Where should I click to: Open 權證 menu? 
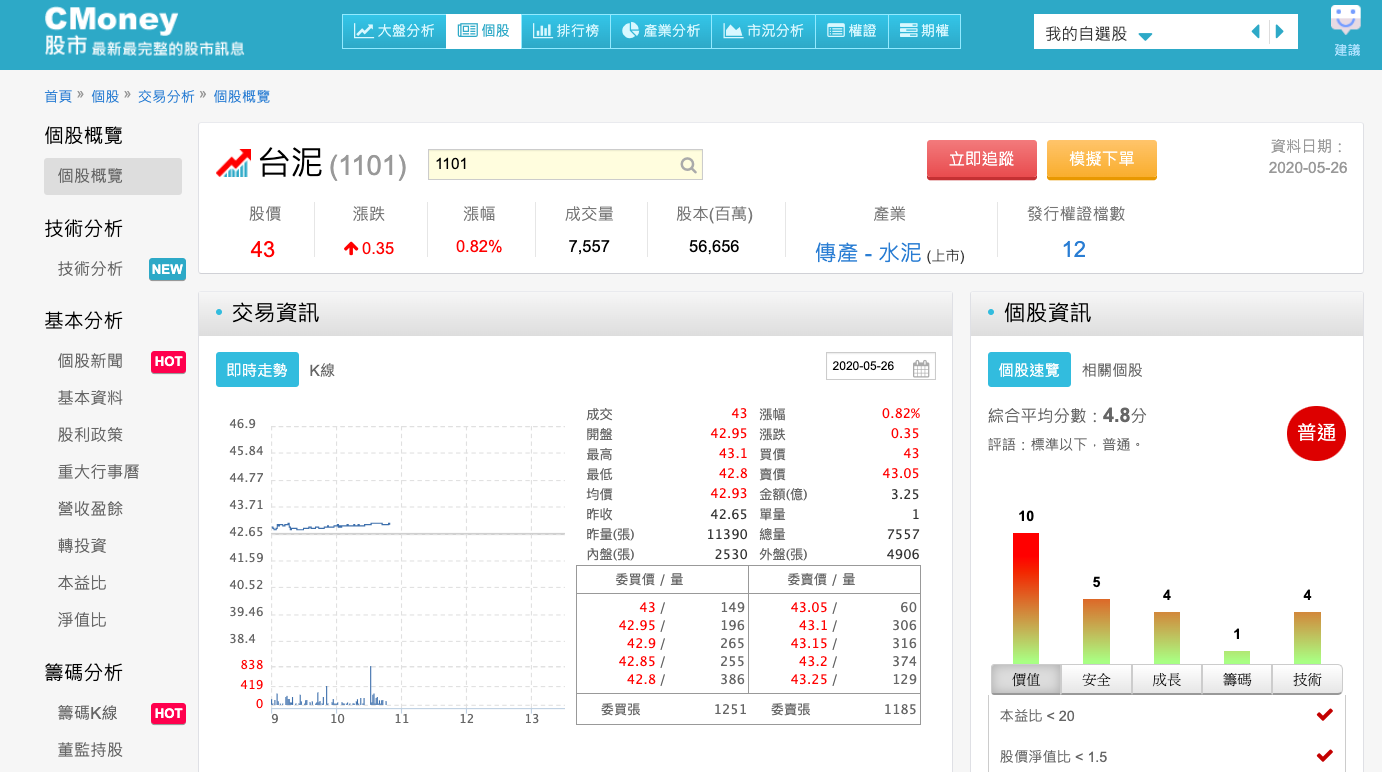pos(852,31)
